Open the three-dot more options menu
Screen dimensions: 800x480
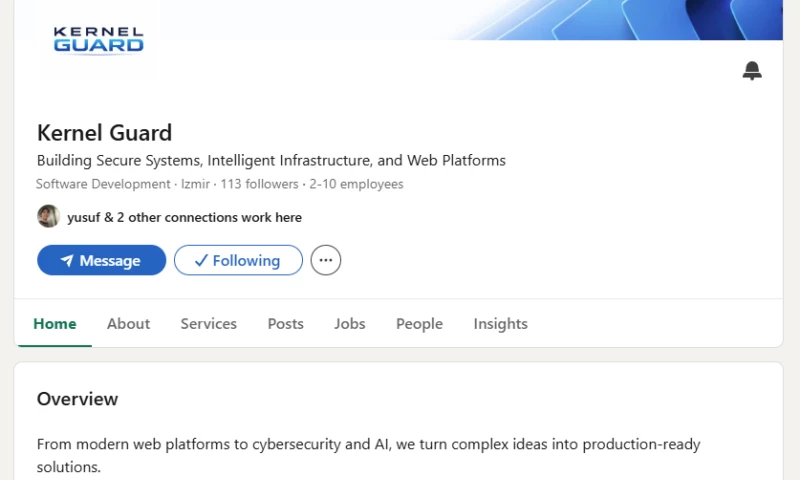click(326, 260)
